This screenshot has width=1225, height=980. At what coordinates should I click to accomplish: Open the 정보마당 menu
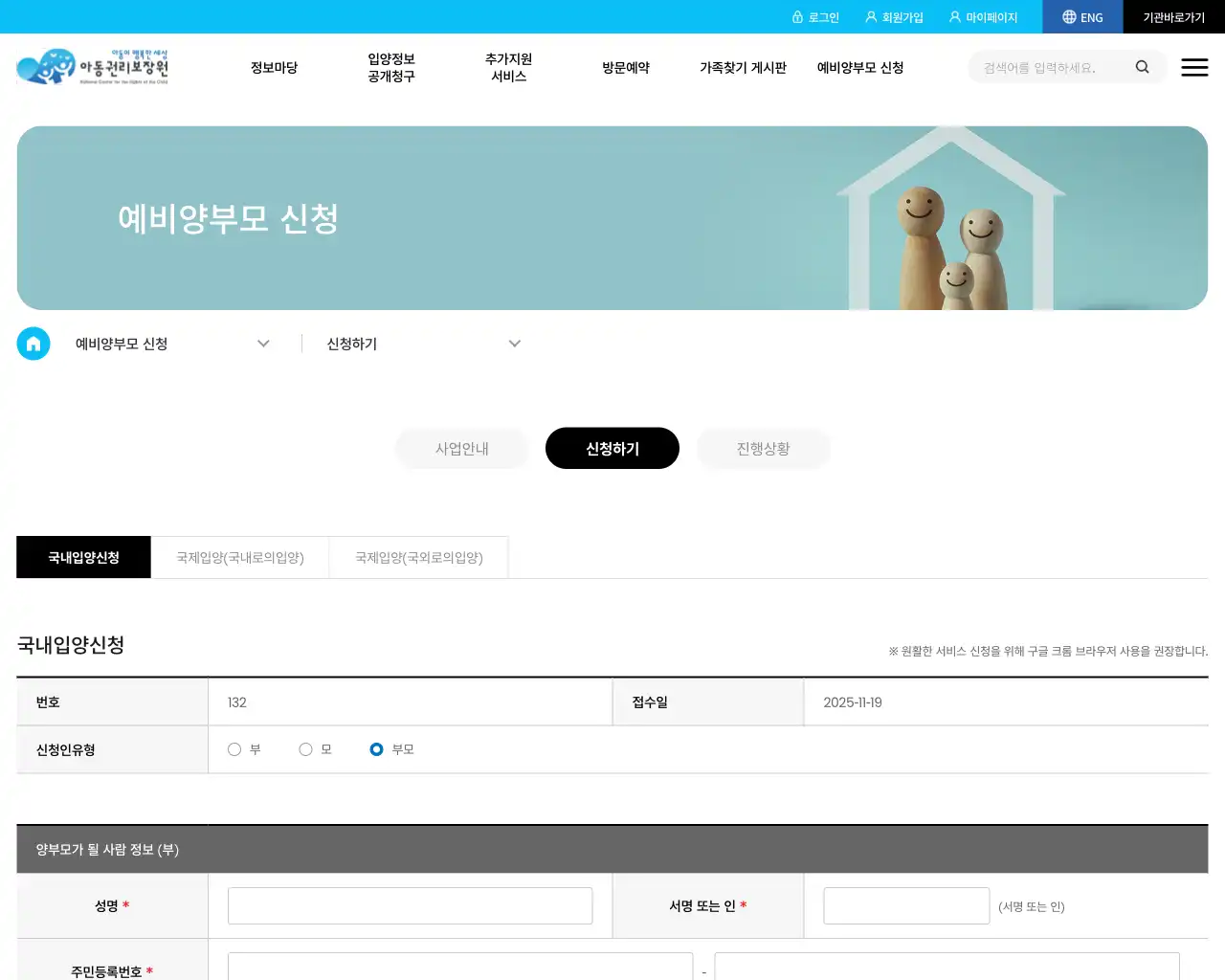click(274, 67)
